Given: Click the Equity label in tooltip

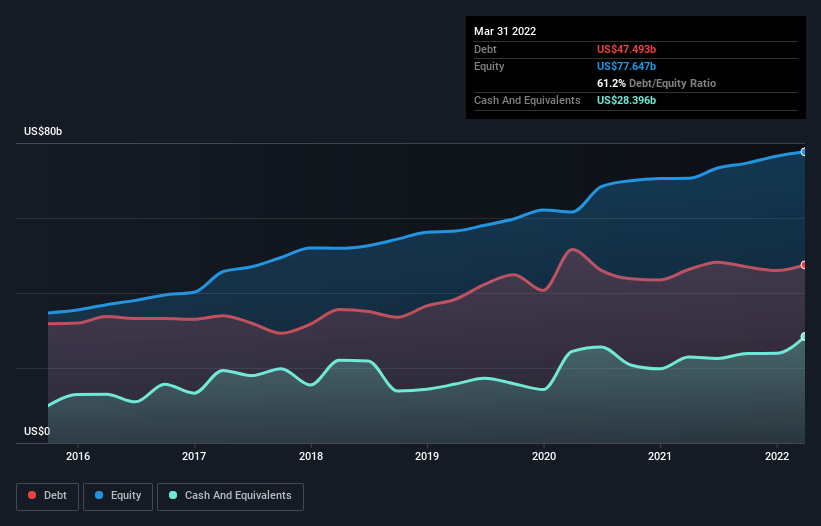Looking at the screenshot, I should (489, 66).
